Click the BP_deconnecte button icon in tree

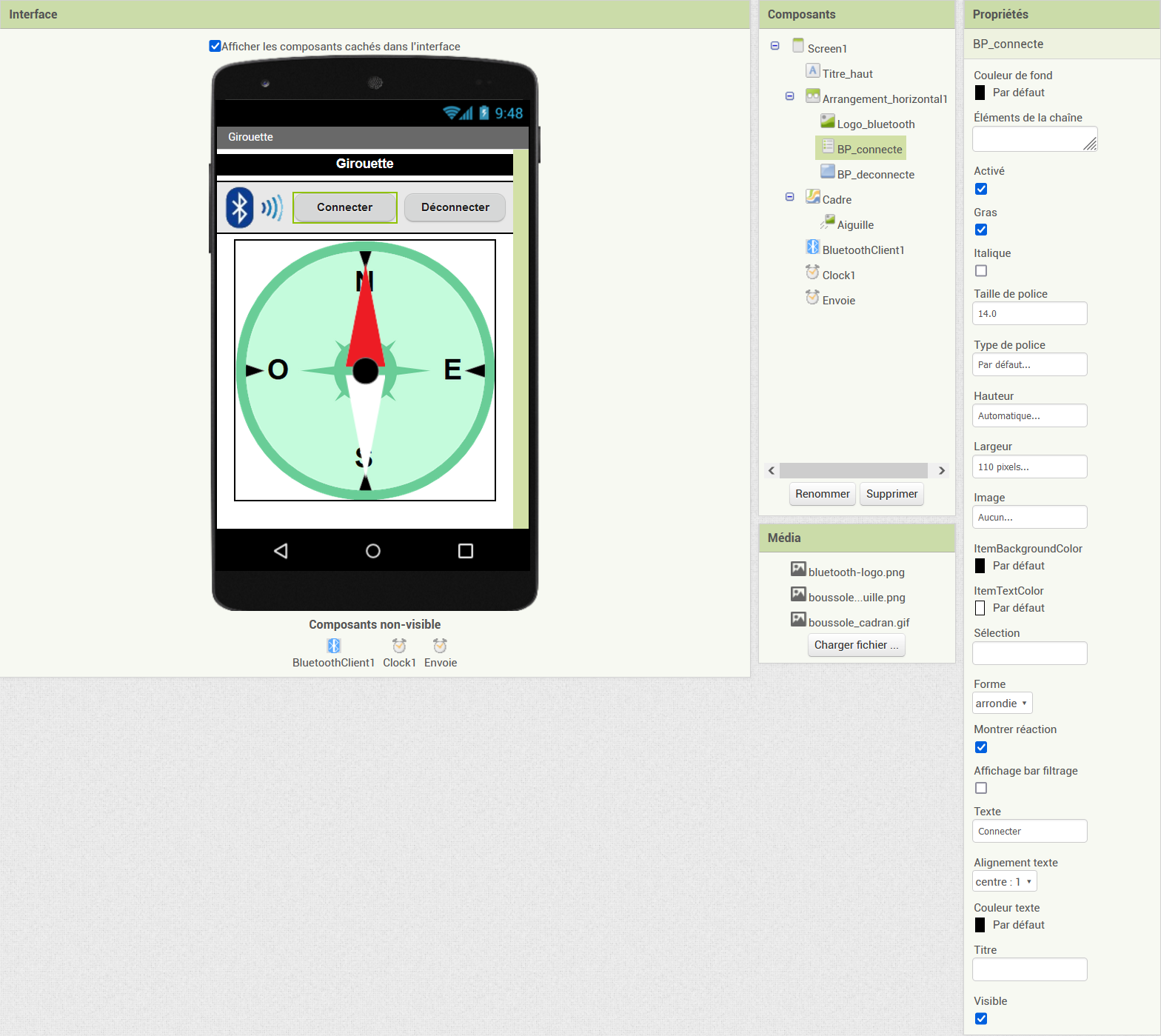[828, 171]
